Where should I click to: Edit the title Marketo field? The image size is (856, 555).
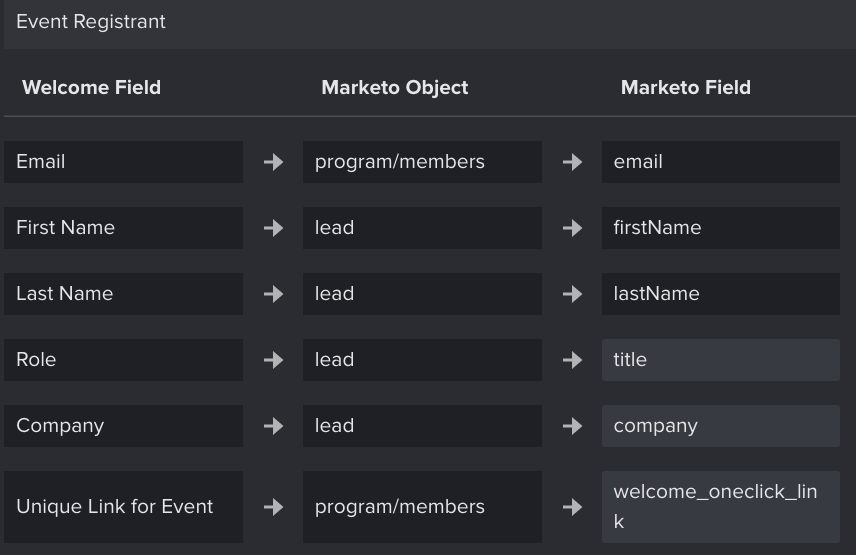coord(721,360)
